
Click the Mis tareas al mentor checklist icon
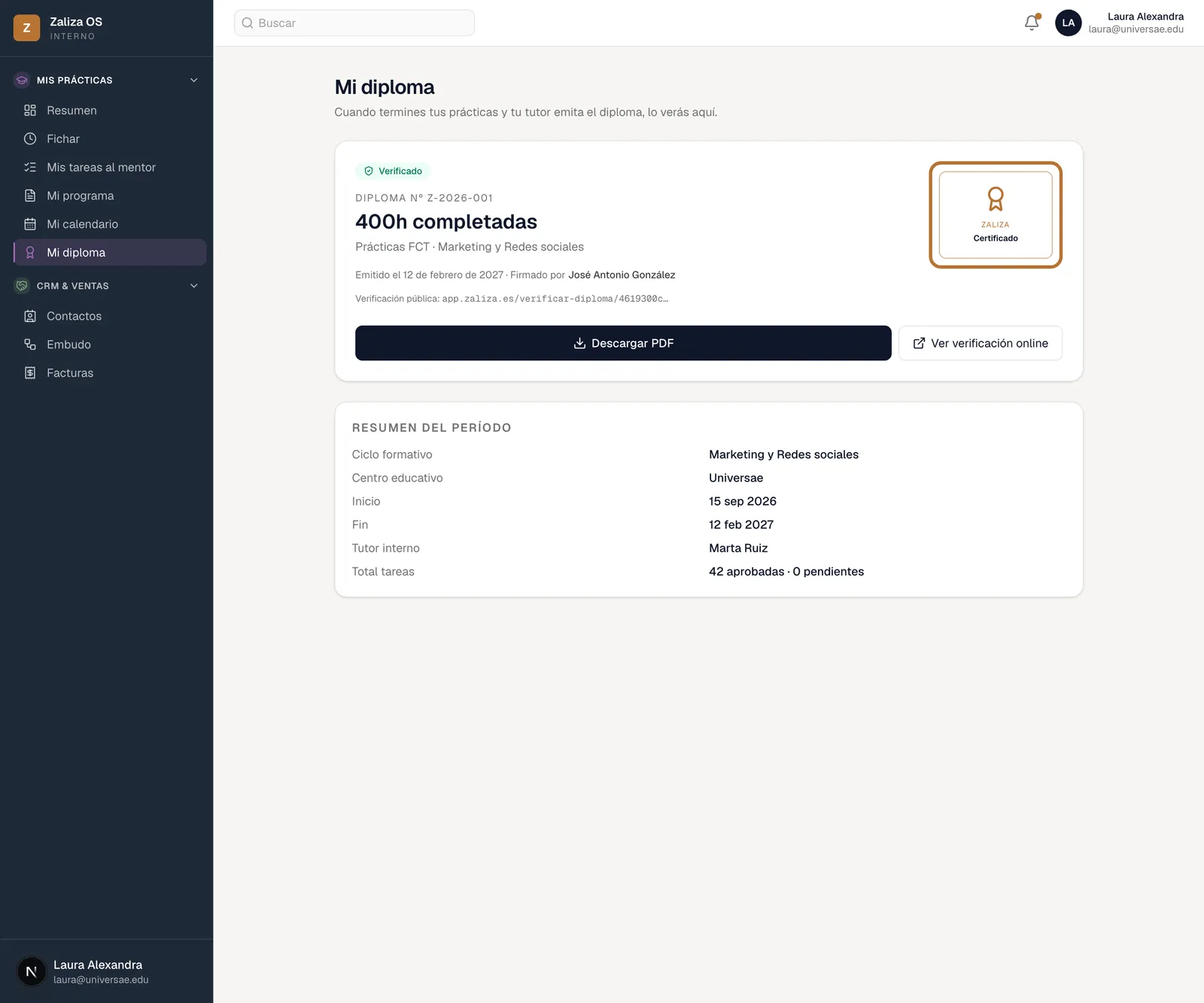tap(30, 167)
